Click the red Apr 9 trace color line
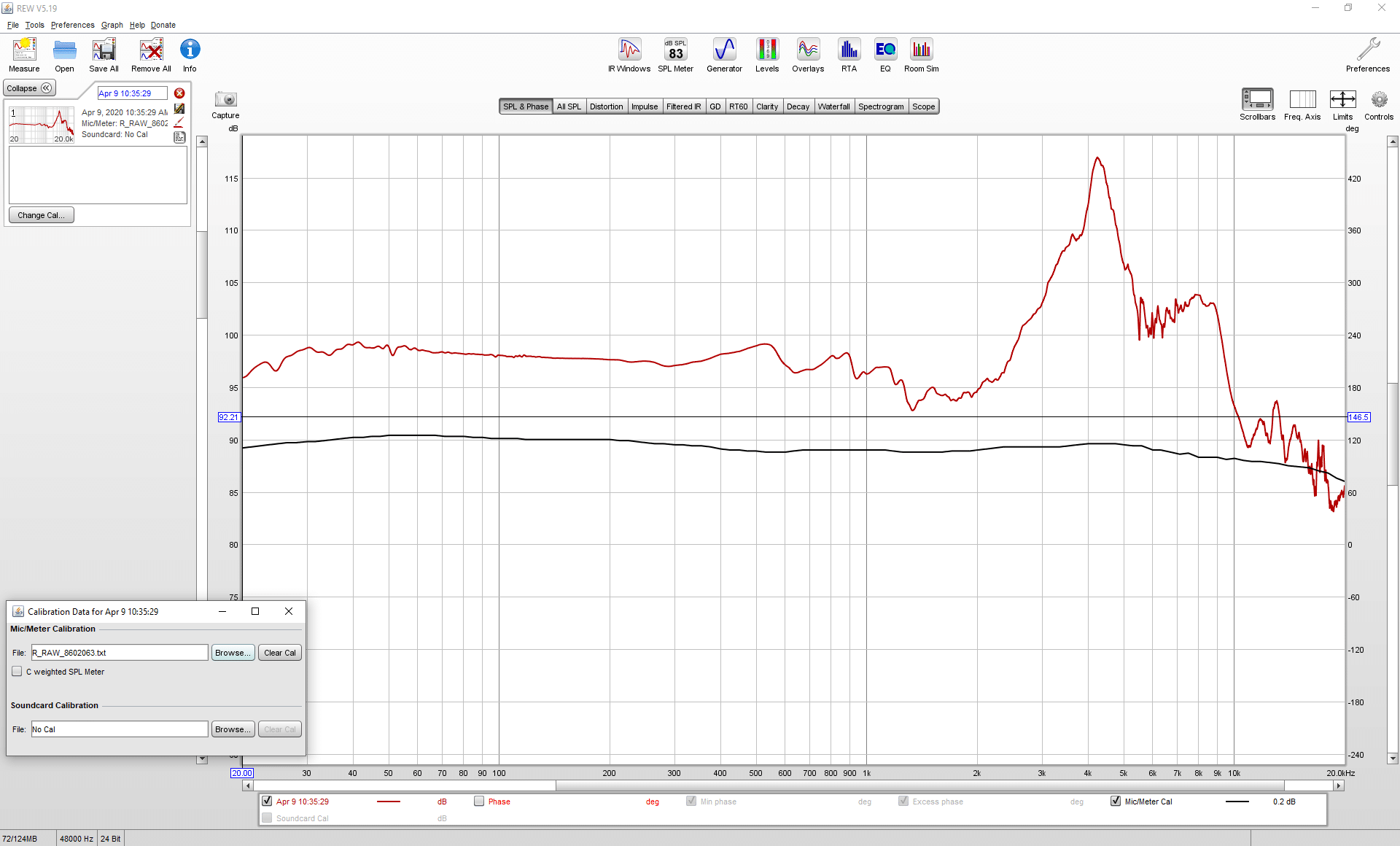This screenshot has width=1400, height=846. (389, 802)
